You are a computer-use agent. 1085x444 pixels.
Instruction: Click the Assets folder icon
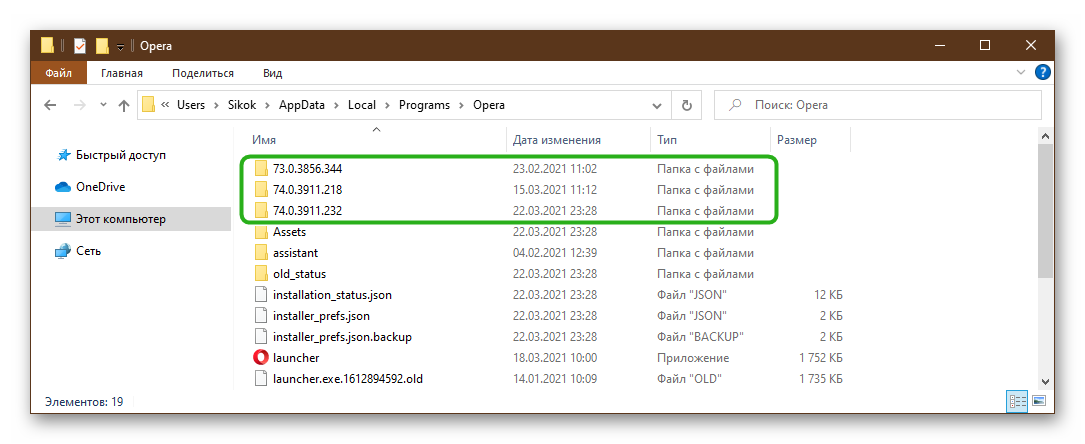coord(260,232)
